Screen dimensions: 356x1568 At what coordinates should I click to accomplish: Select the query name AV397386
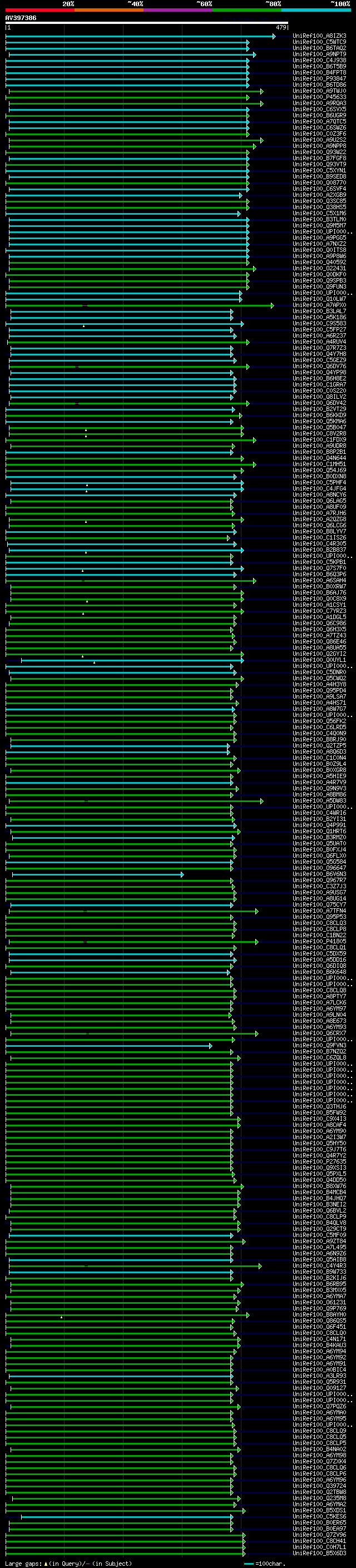point(21,18)
